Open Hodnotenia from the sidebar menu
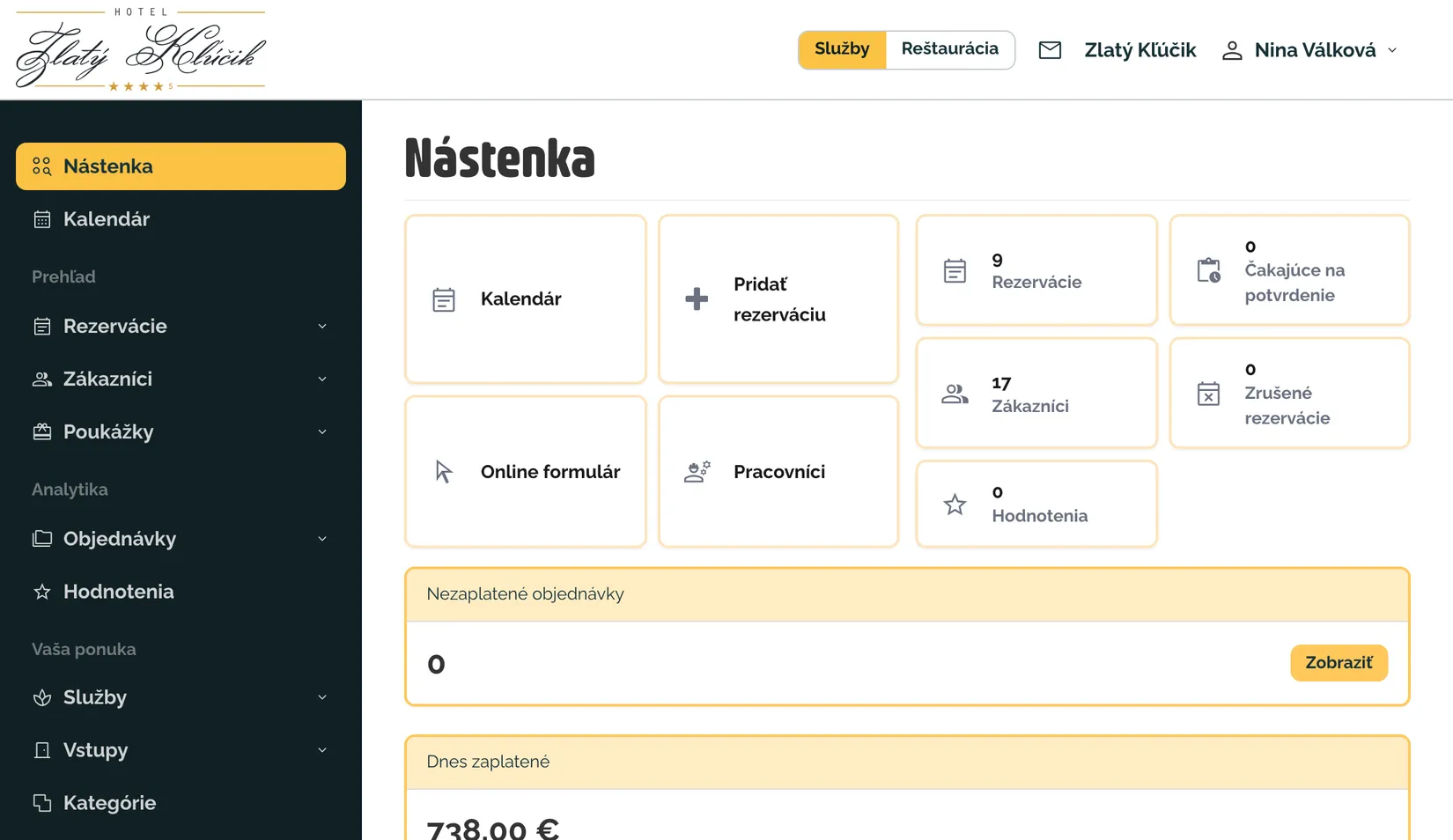The height and width of the screenshot is (840, 1453). (x=181, y=592)
